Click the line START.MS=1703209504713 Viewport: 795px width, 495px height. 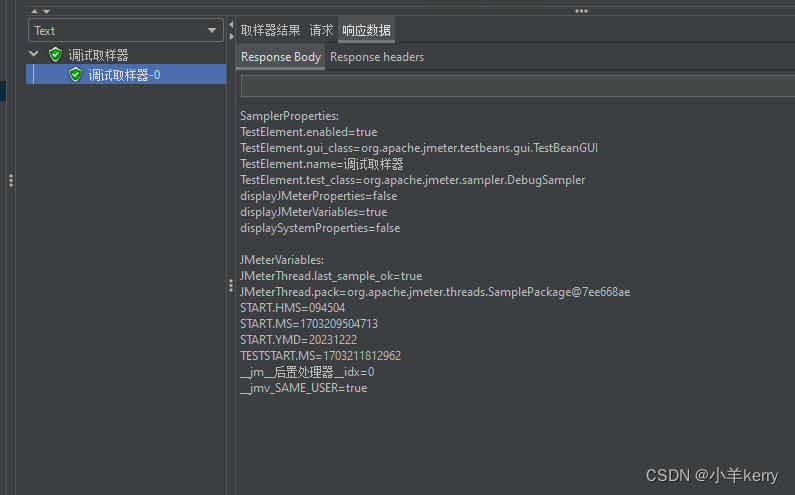(x=309, y=324)
